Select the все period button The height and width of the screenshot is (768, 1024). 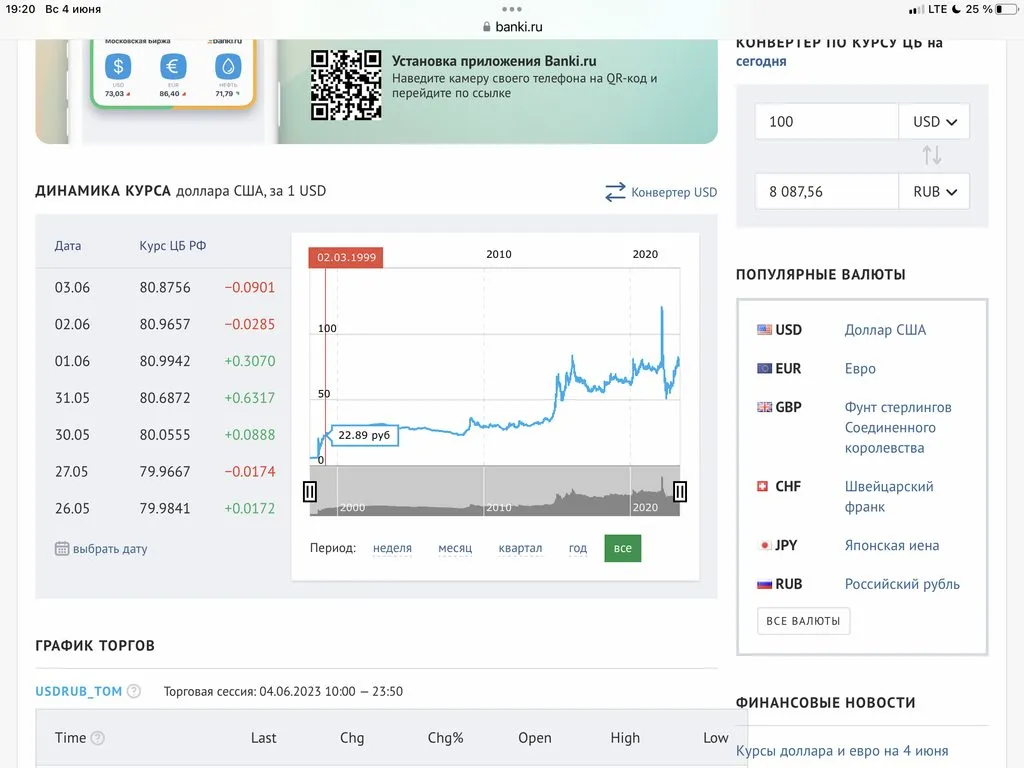pyautogui.click(x=623, y=548)
